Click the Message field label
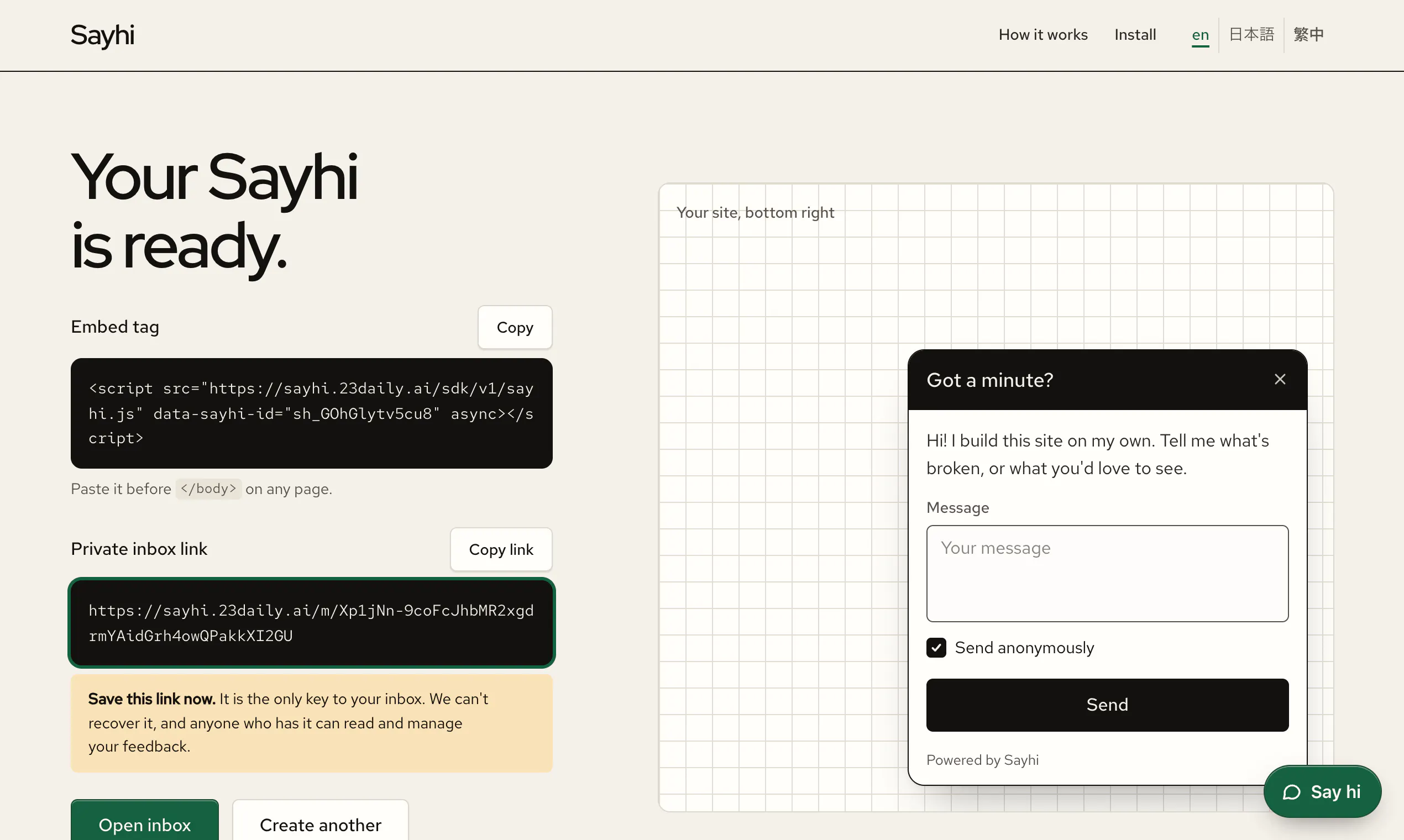Viewport: 1404px width, 840px height. (958, 508)
